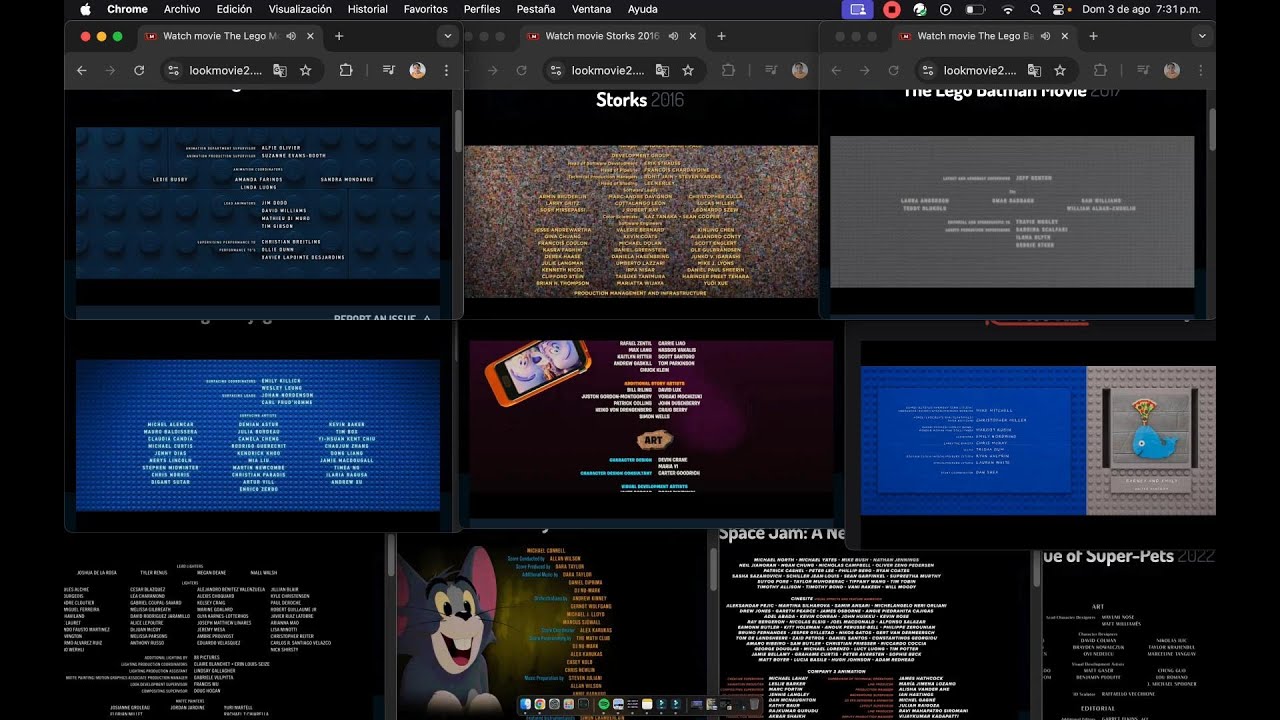Close the Storks 2016 tab
Screen dimensions: 1280x720
pos(693,36)
